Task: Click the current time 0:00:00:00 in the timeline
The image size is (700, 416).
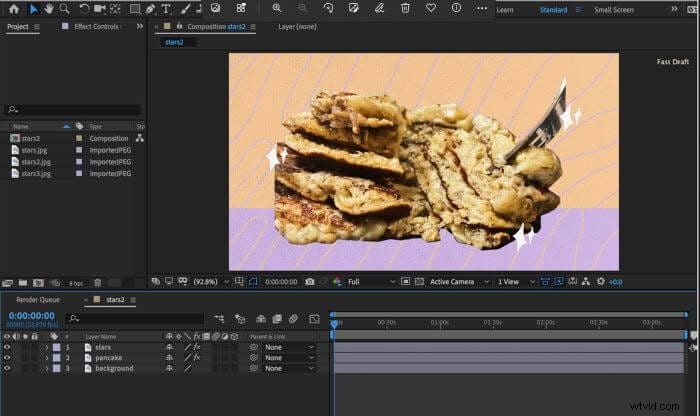Action: 32,316
